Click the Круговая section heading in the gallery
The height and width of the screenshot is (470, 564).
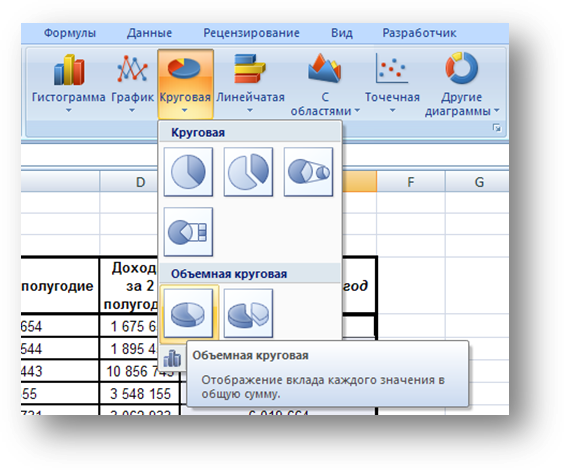tap(198, 132)
